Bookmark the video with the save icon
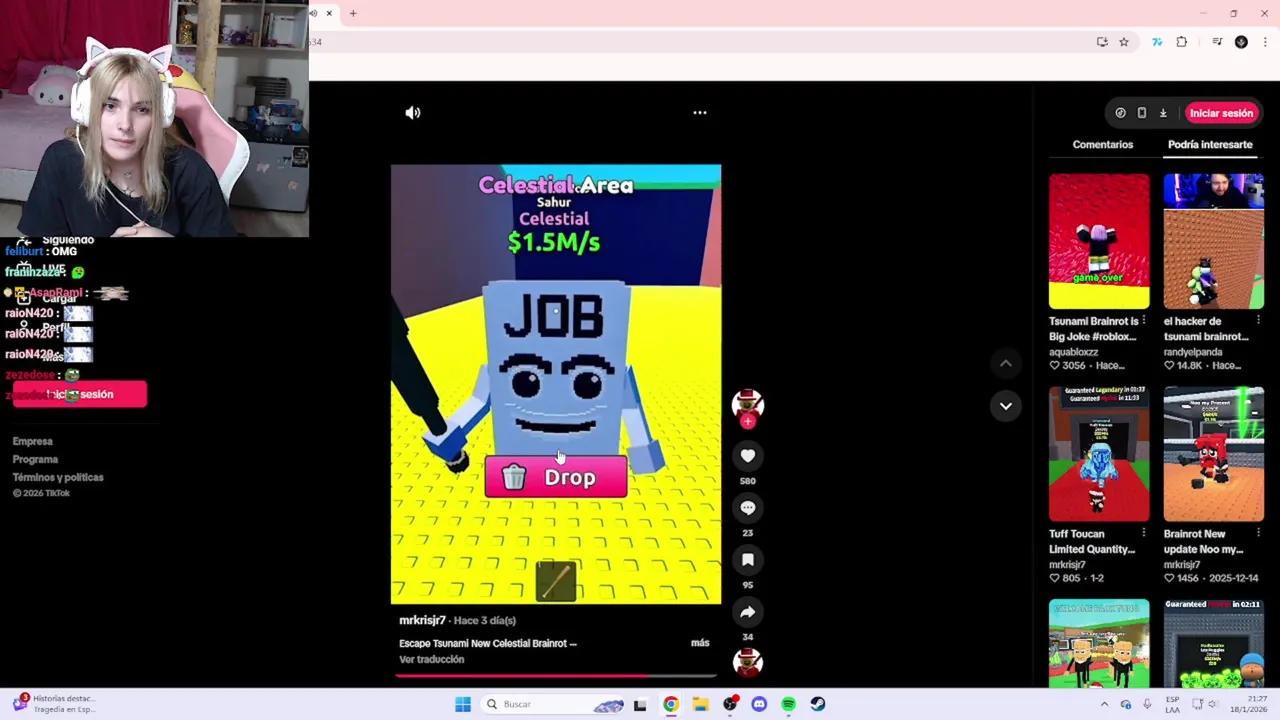The width and height of the screenshot is (1280, 720). pos(747,560)
